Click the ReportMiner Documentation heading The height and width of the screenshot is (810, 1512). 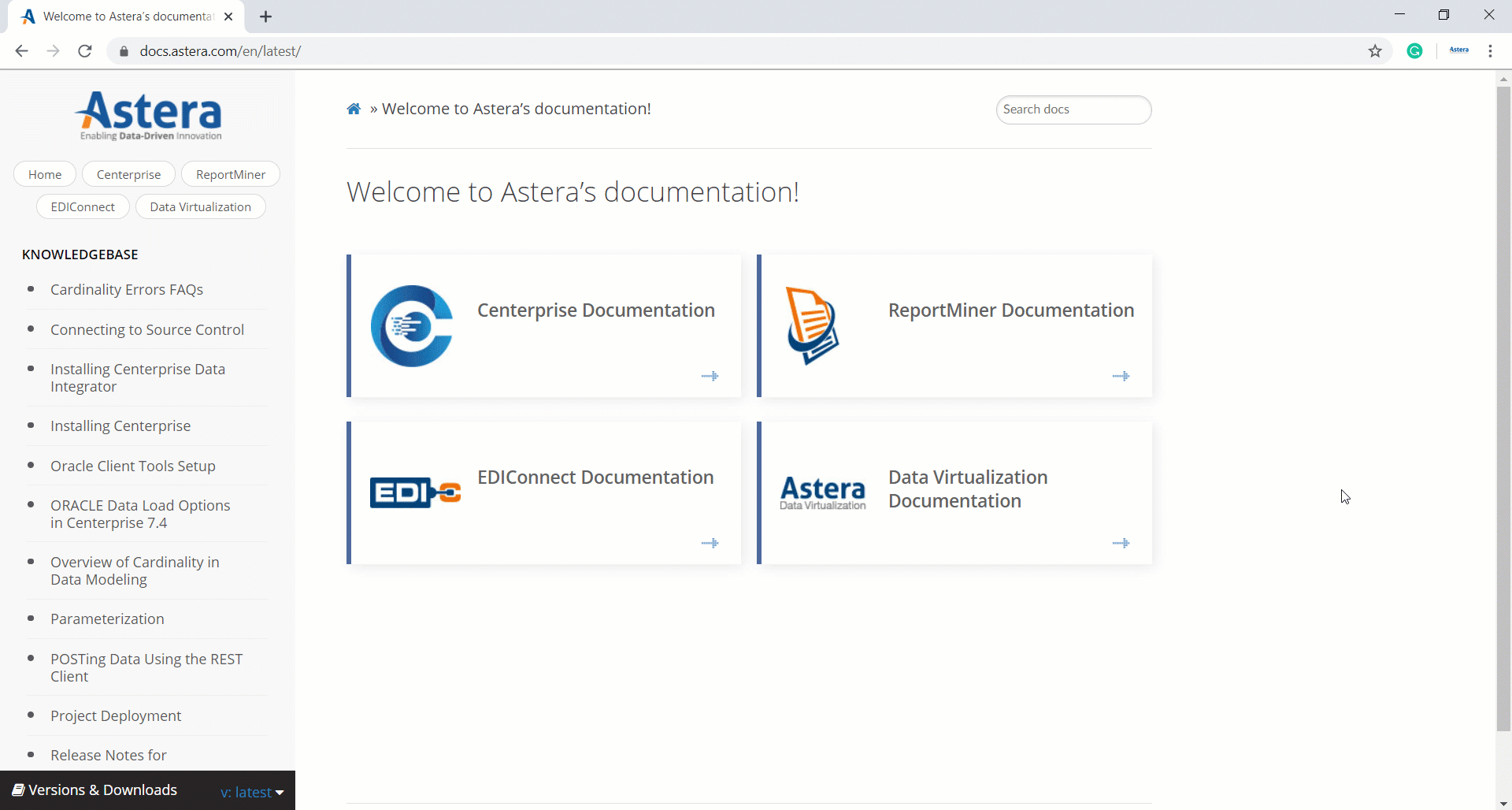(1011, 310)
